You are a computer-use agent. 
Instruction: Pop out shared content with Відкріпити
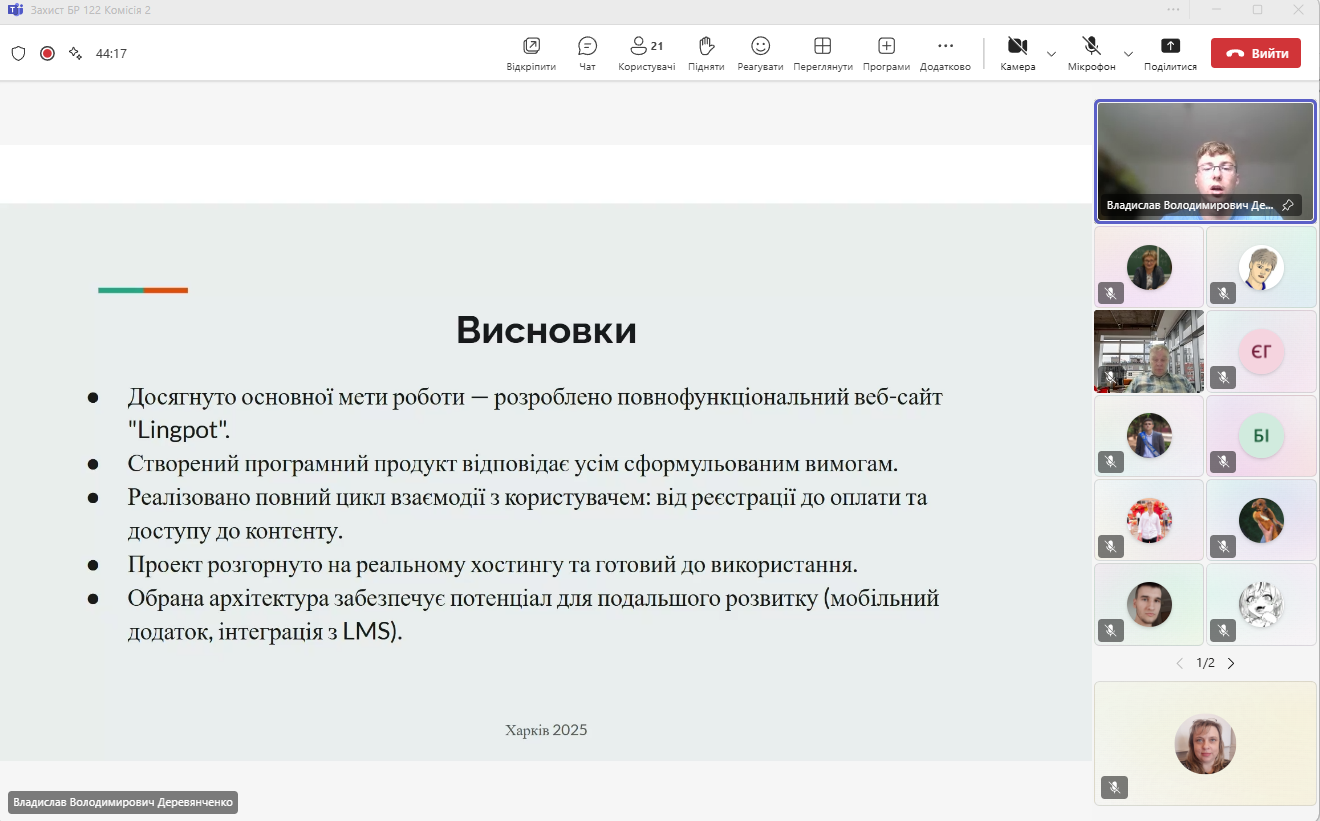point(531,54)
